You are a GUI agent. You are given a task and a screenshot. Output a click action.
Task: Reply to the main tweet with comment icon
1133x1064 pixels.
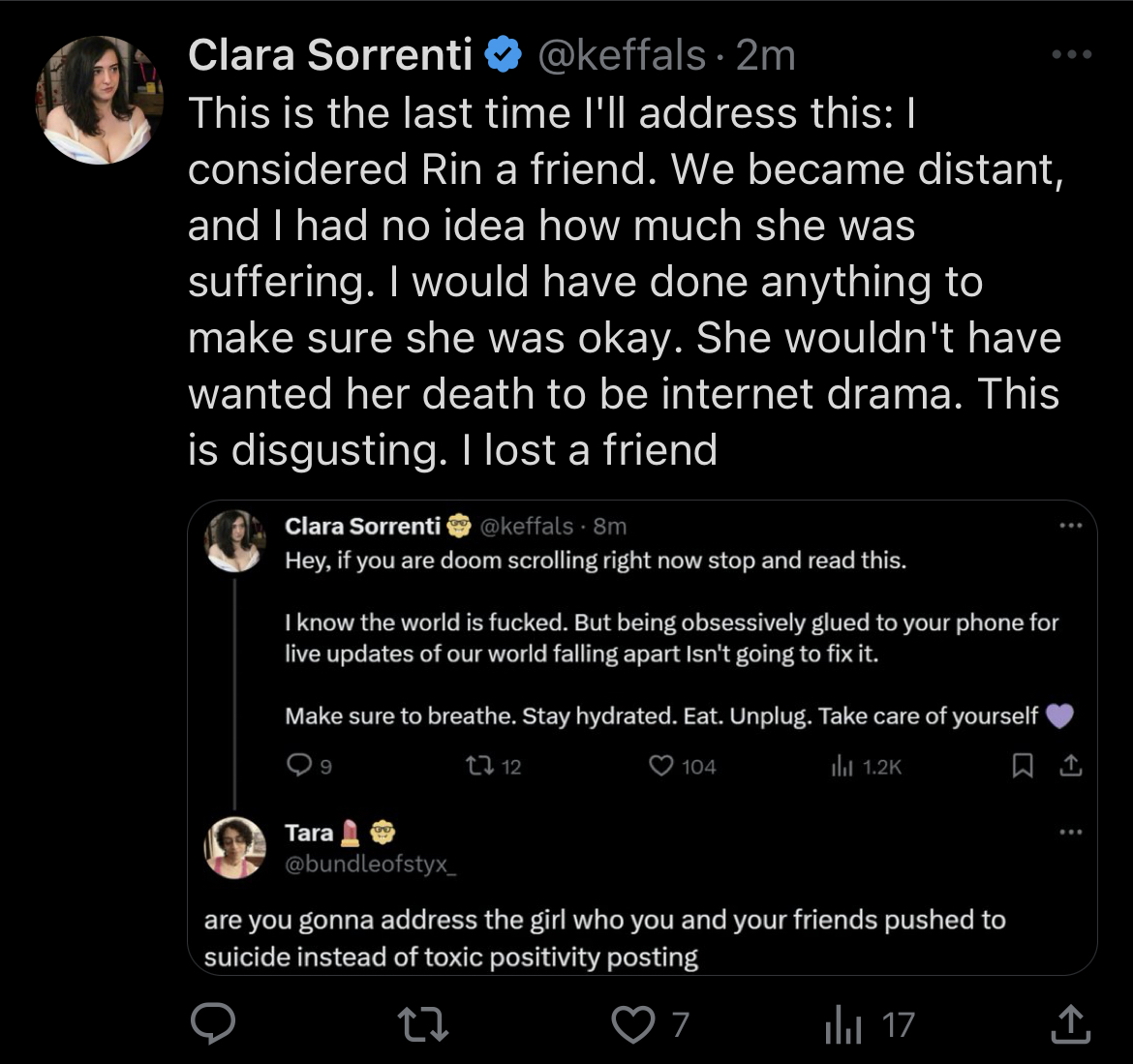(212, 1023)
